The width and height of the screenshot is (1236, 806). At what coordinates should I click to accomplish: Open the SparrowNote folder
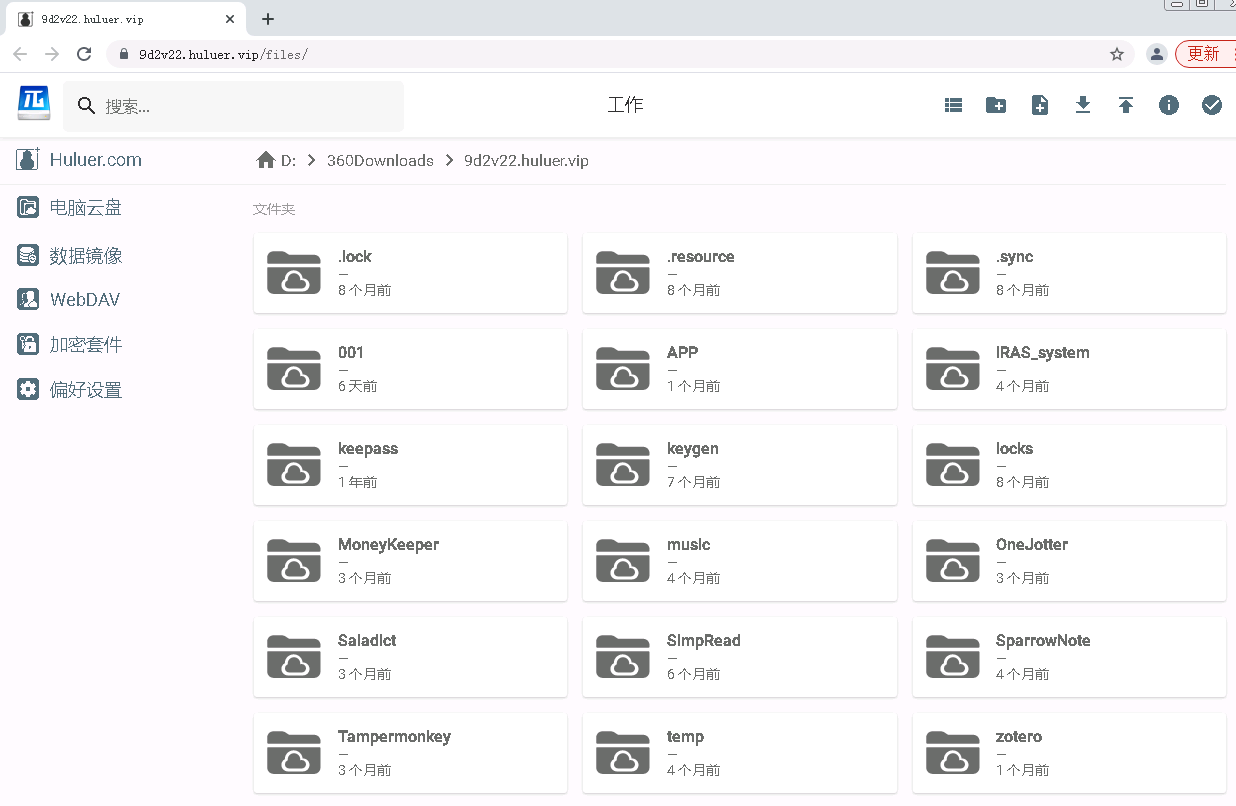point(1069,657)
